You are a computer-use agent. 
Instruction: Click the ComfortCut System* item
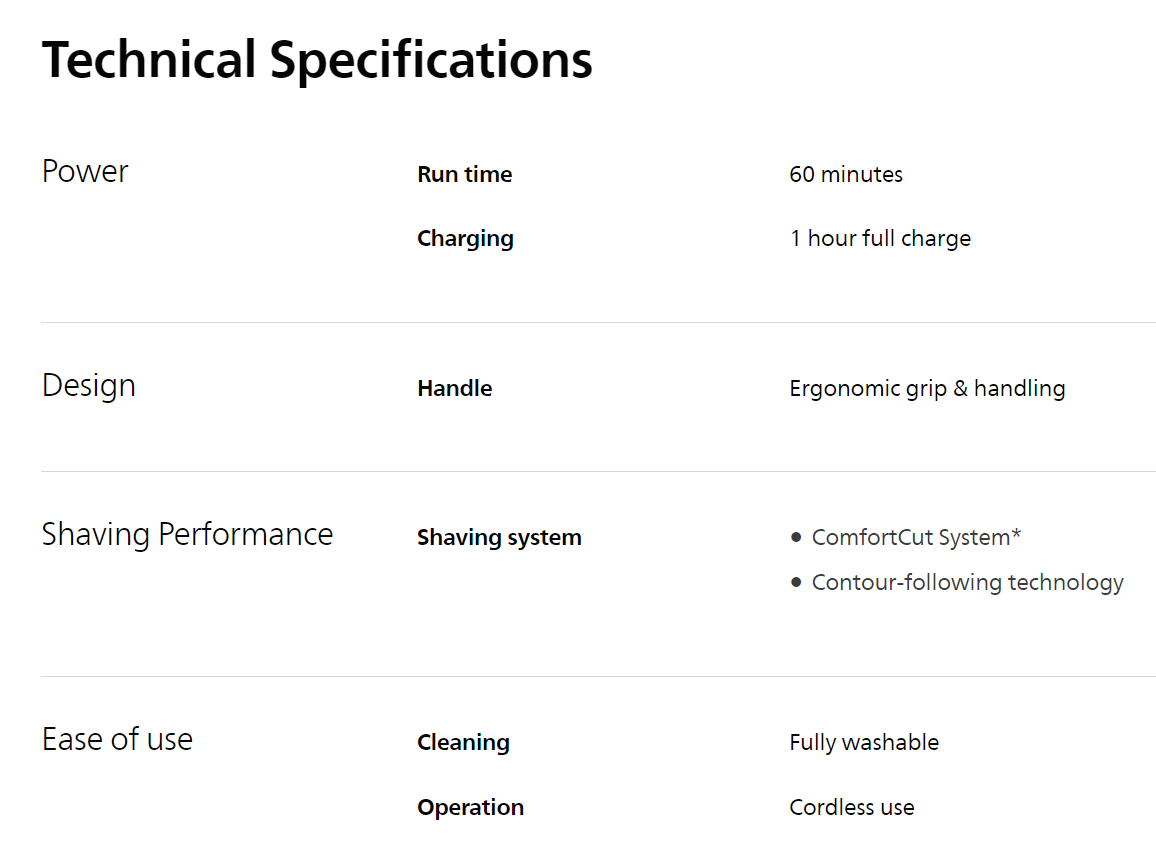coord(916,537)
